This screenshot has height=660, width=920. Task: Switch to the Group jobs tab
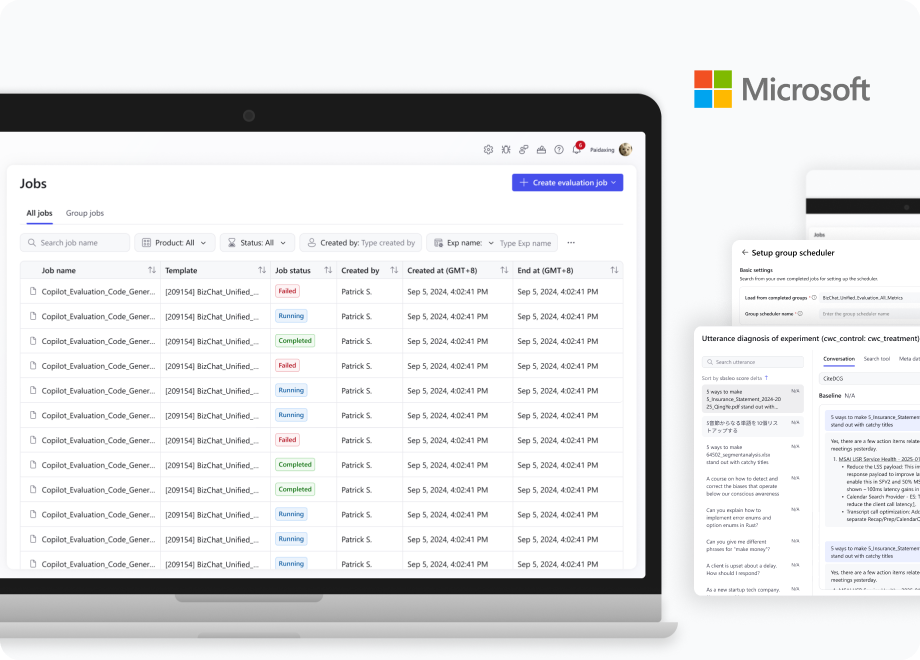click(x=85, y=213)
